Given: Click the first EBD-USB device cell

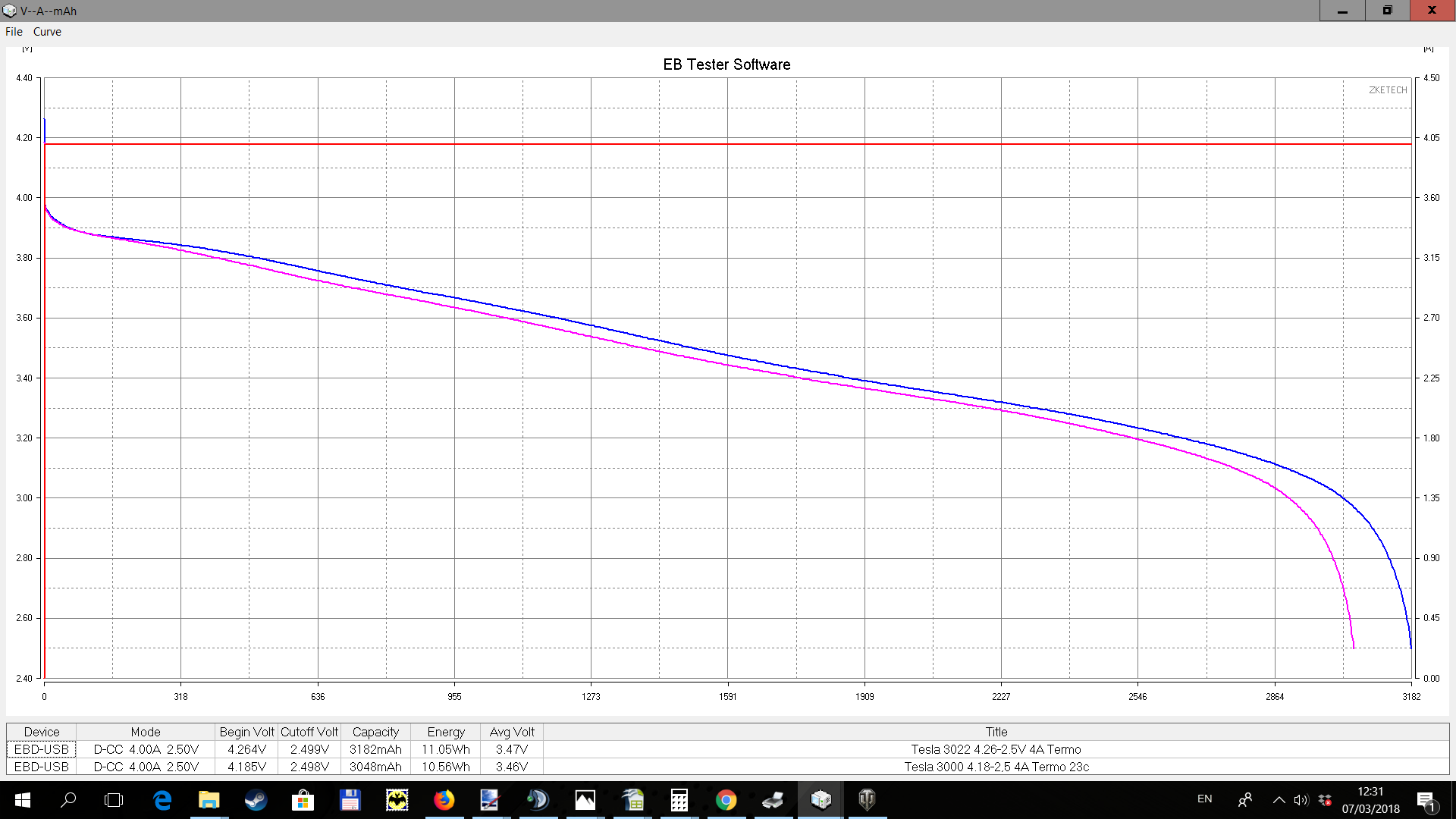Looking at the screenshot, I should click(42, 749).
